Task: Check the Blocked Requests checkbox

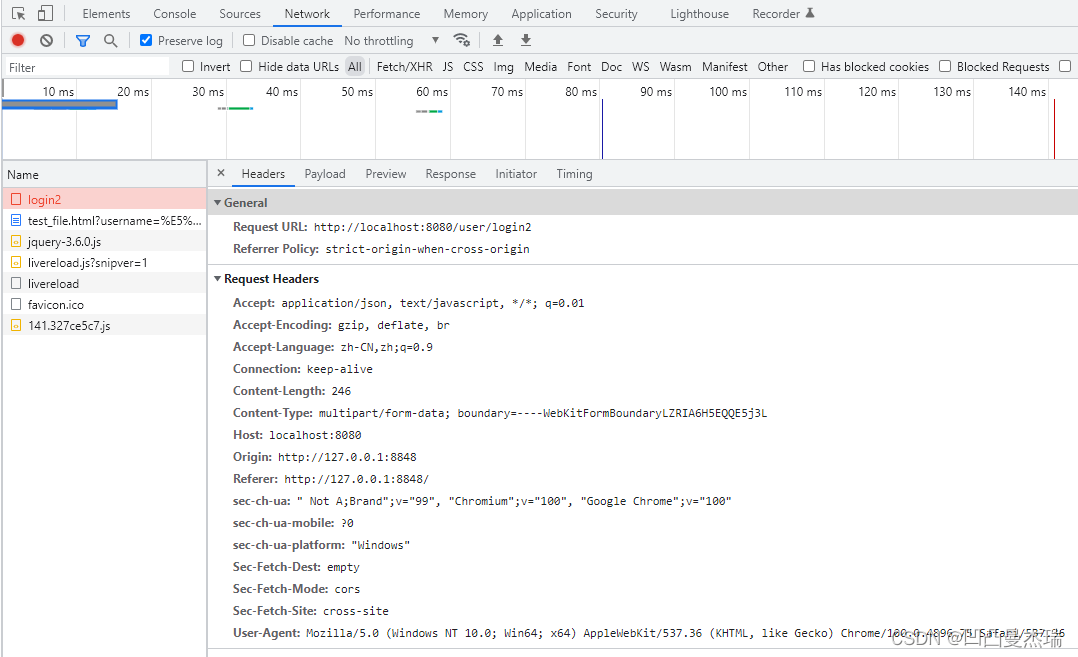Action: point(945,66)
